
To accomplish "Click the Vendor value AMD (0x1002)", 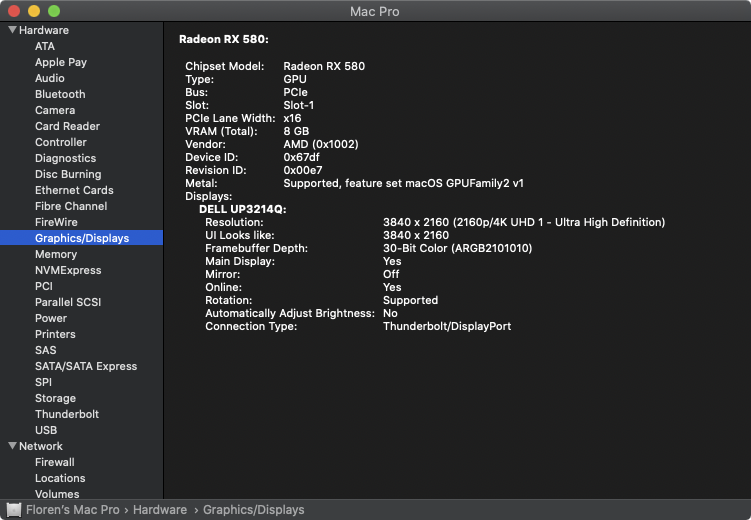I will pos(321,144).
